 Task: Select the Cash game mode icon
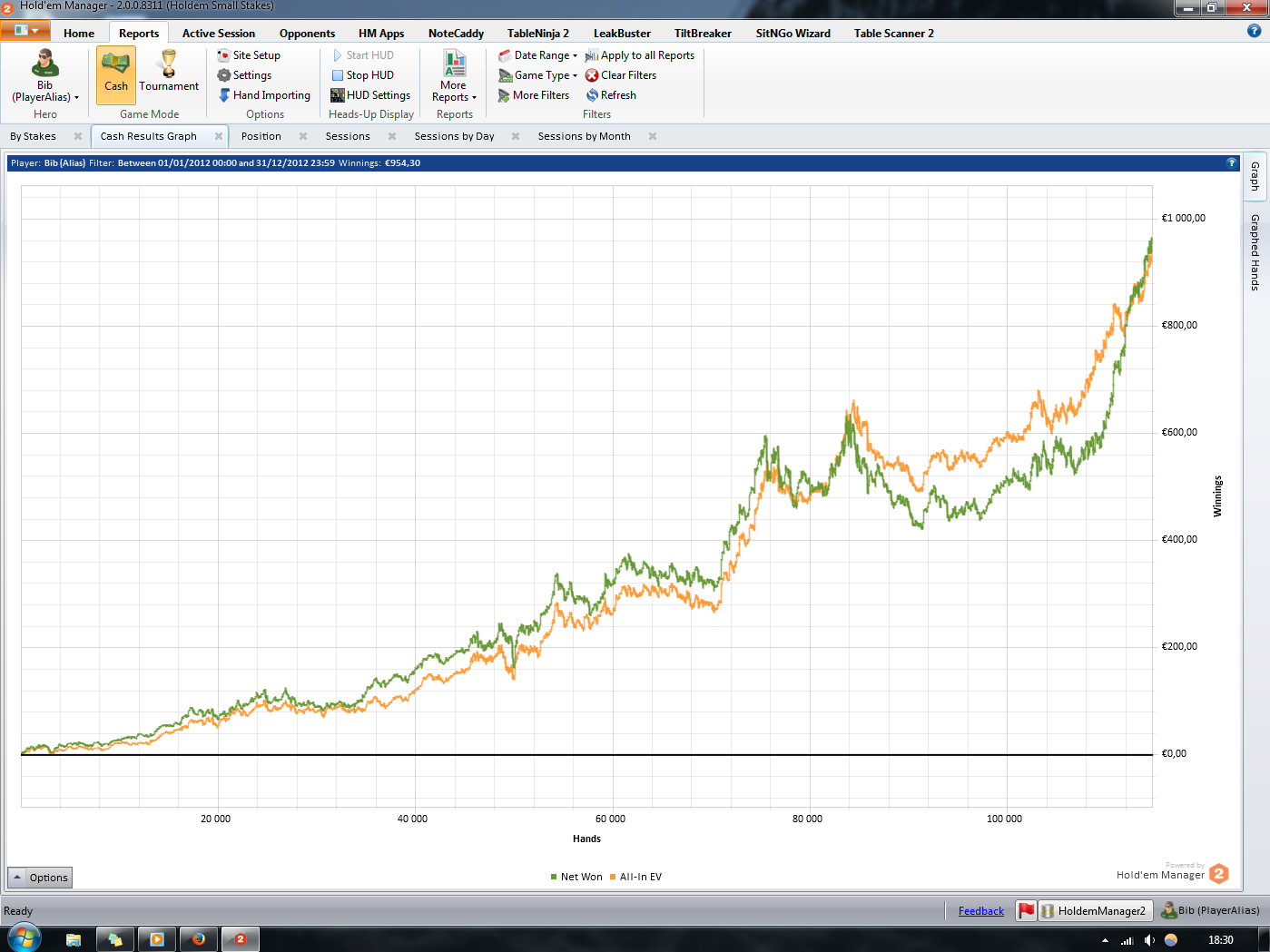click(115, 74)
